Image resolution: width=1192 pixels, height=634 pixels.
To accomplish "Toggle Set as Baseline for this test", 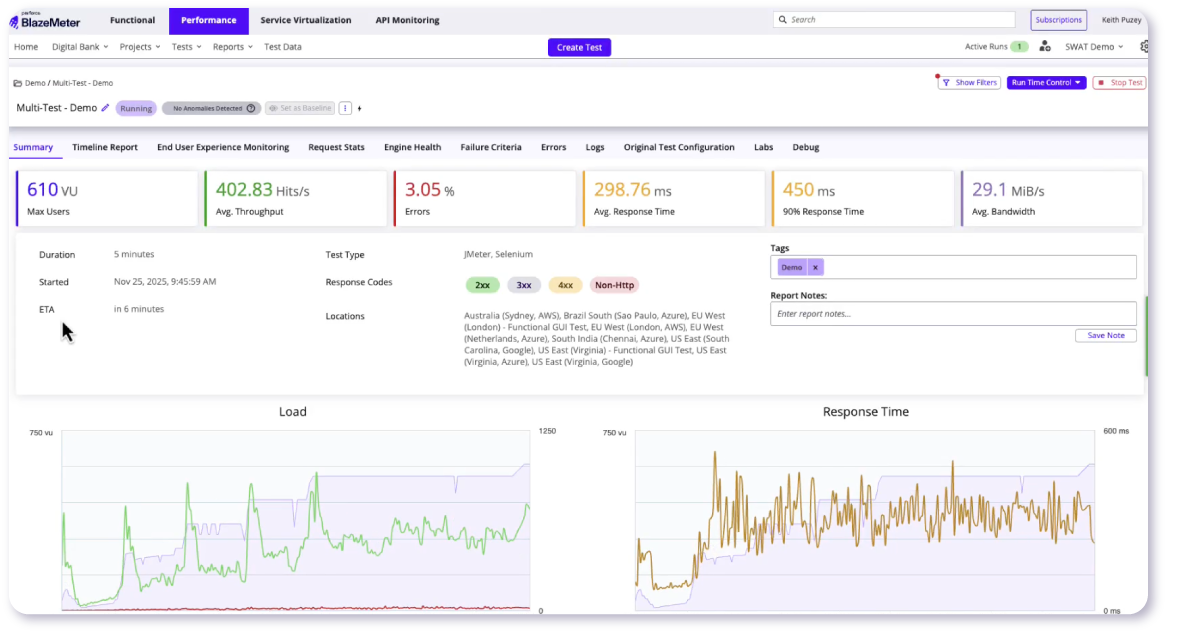I will (x=300, y=107).
